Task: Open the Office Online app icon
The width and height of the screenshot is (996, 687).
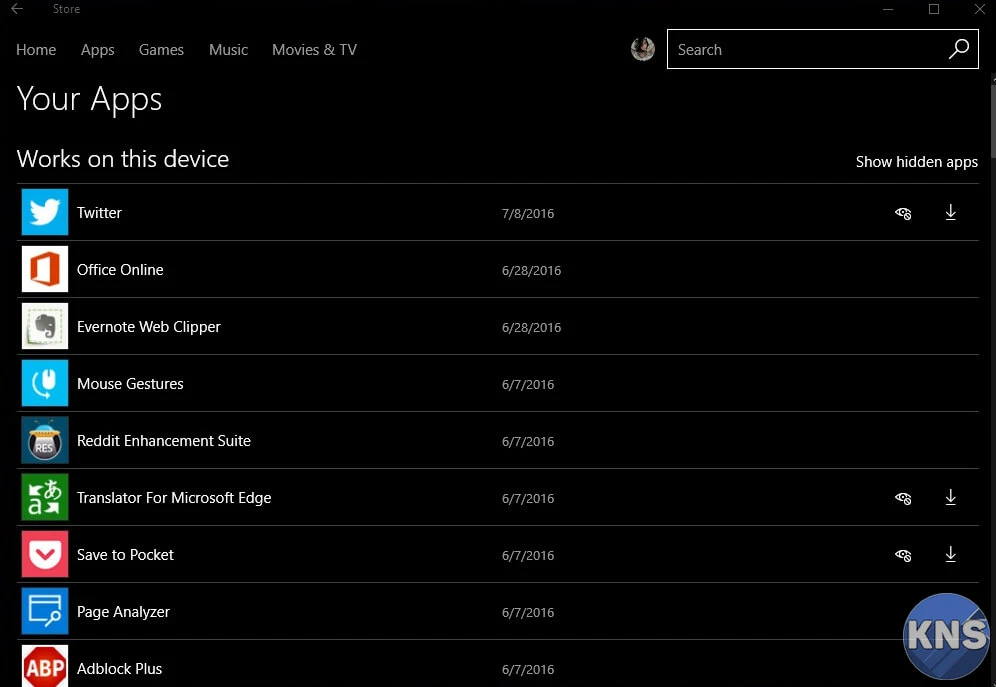Action: click(45, 269)
